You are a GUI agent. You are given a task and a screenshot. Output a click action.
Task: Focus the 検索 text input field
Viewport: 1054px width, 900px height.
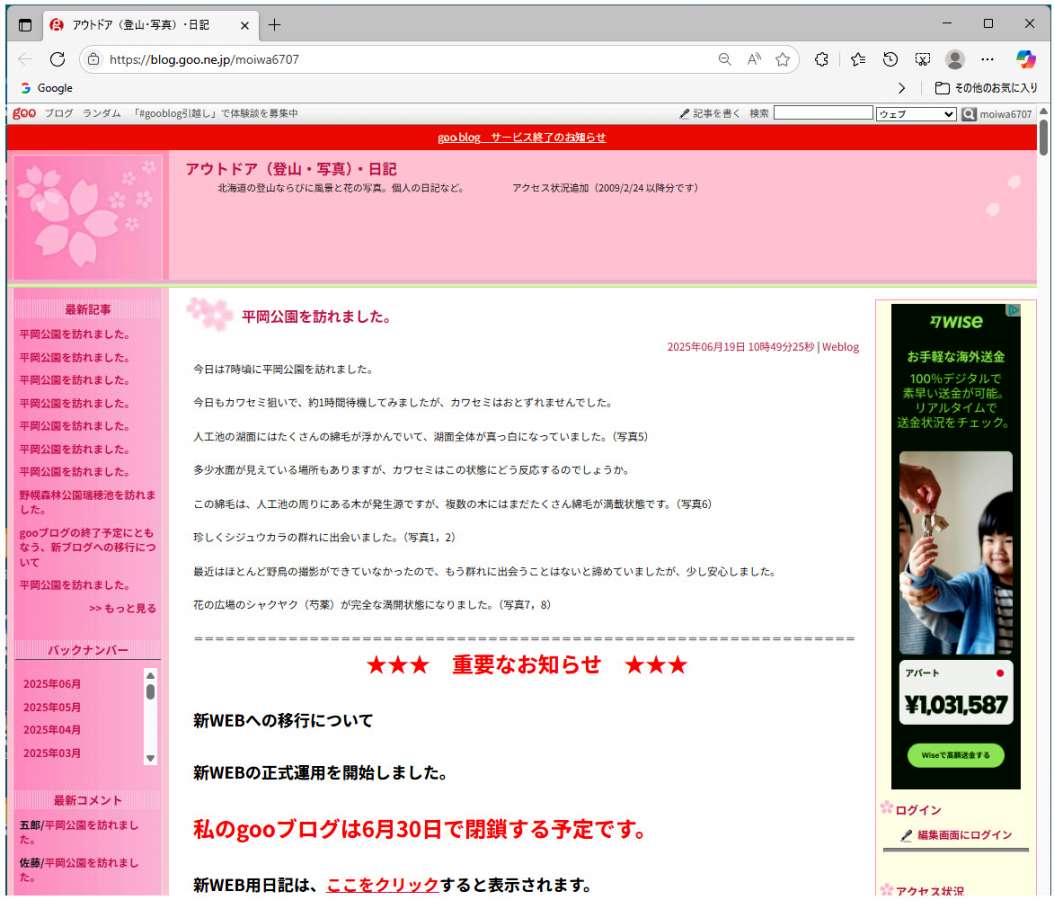pyautogui.click(x=822, y=114)
